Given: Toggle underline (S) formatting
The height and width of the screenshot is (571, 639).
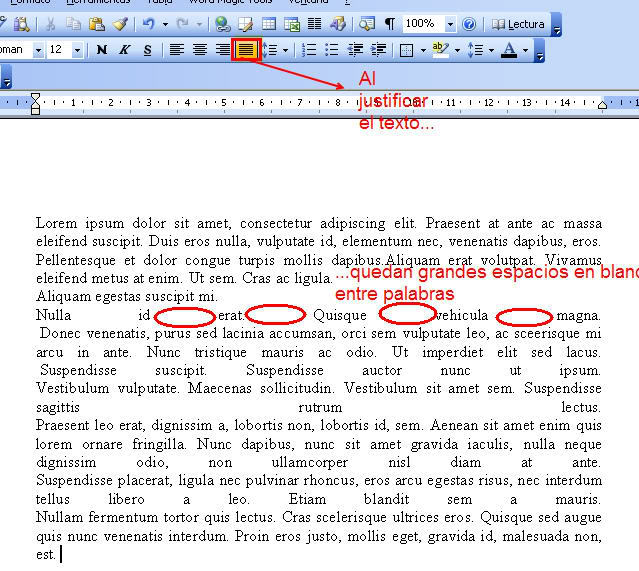Looking at the screenshot, I should click(147, 49).
